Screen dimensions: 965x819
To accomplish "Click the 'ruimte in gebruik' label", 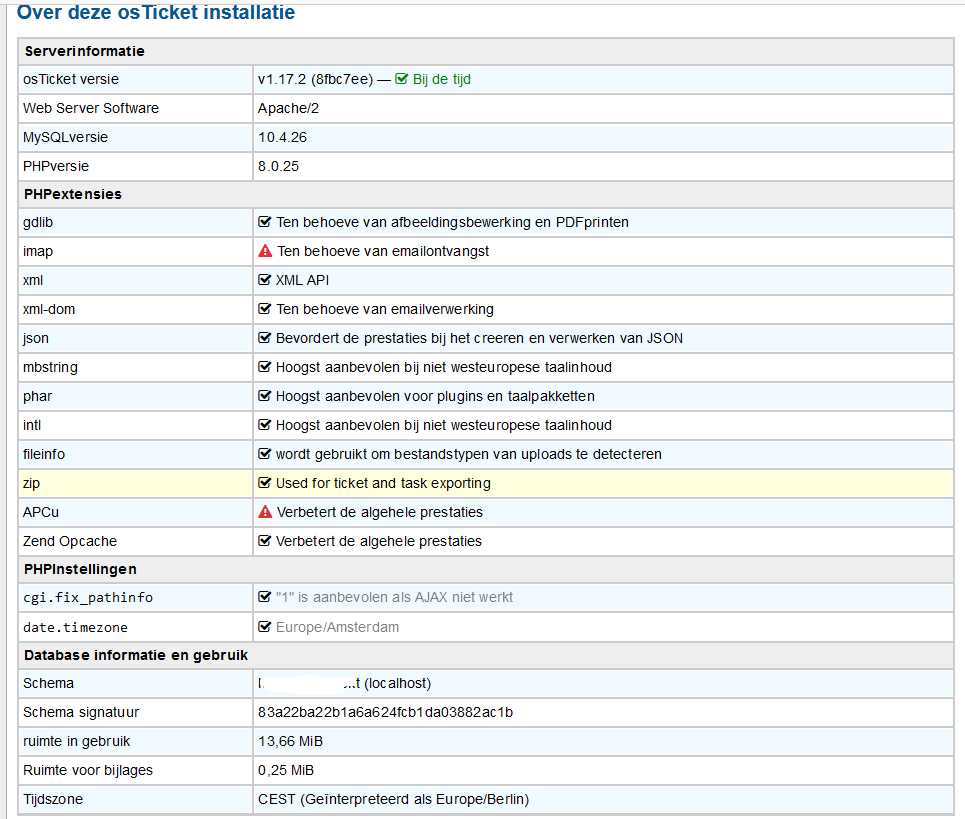I will pos(77,741).
